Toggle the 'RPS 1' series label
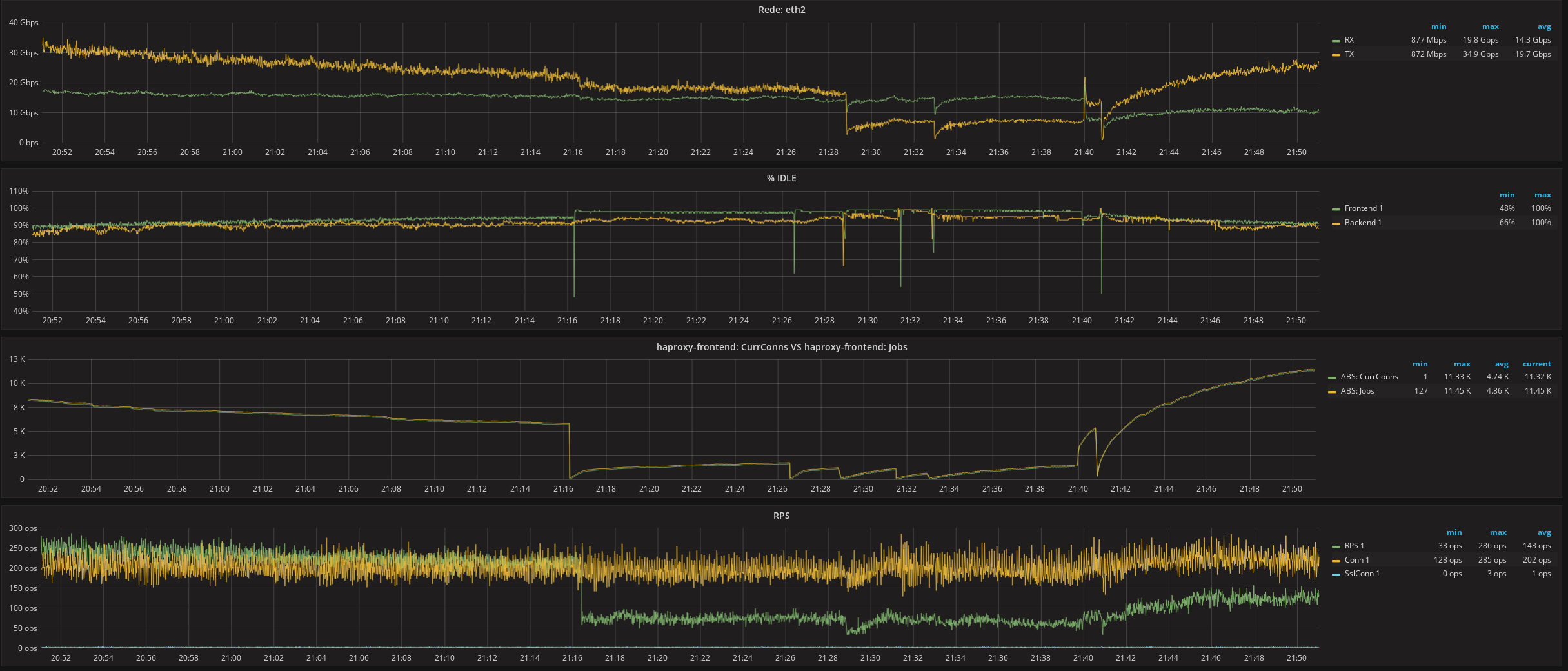Image resolution: width=1568 pixels, height=671 pixels. 1355,546
